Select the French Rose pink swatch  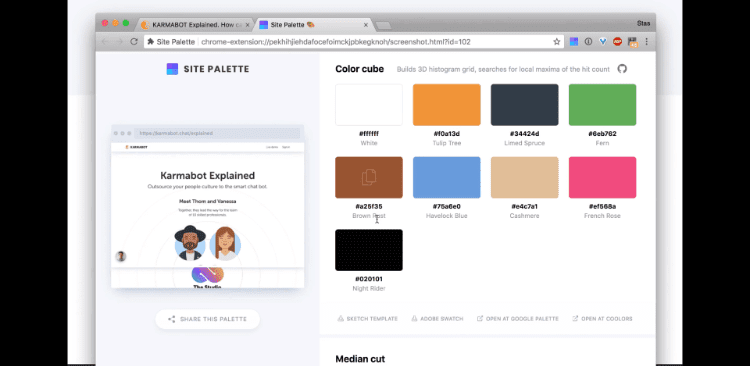click(x=603, y=177)
